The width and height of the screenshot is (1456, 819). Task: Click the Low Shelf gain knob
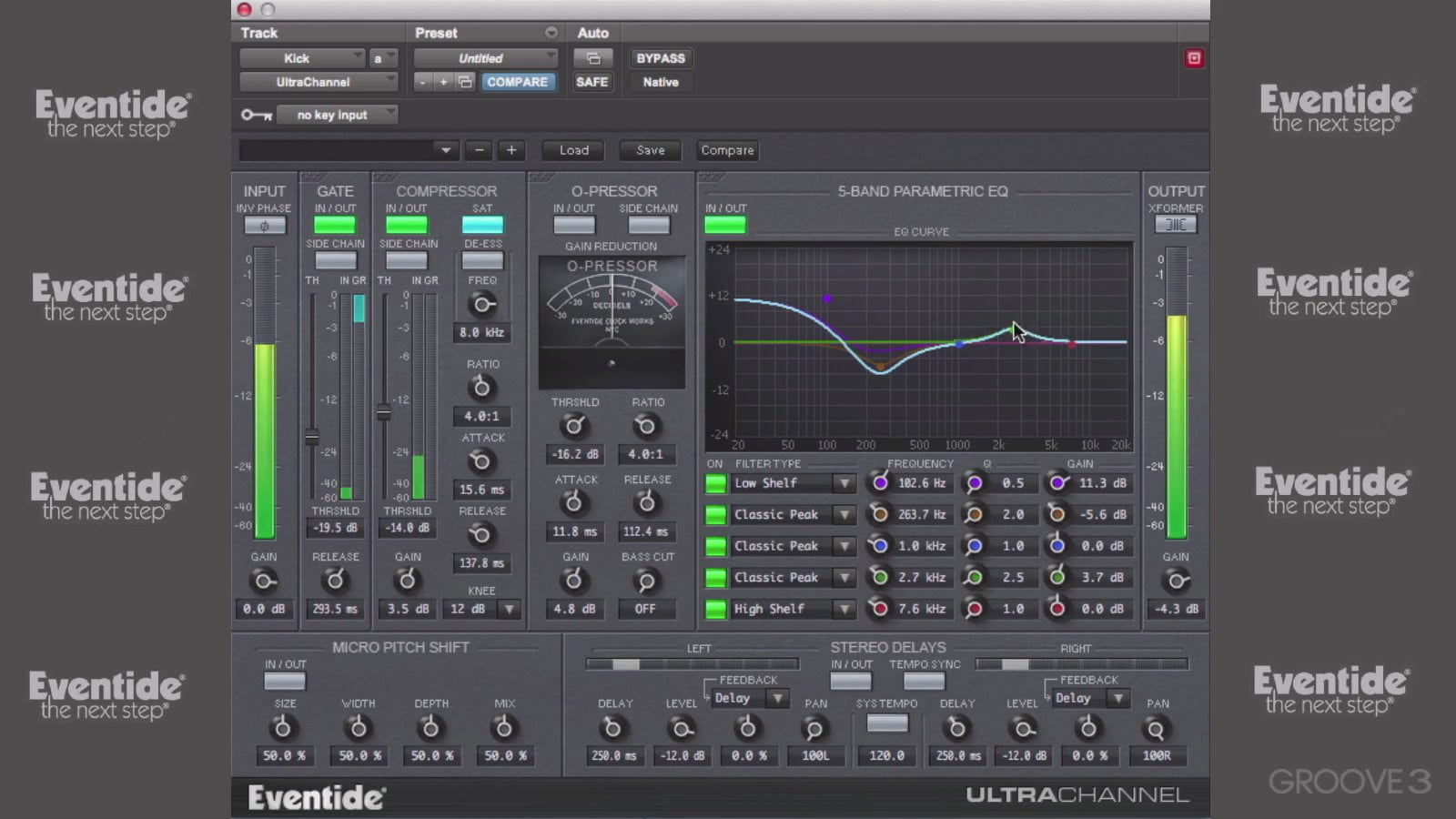1057,483
